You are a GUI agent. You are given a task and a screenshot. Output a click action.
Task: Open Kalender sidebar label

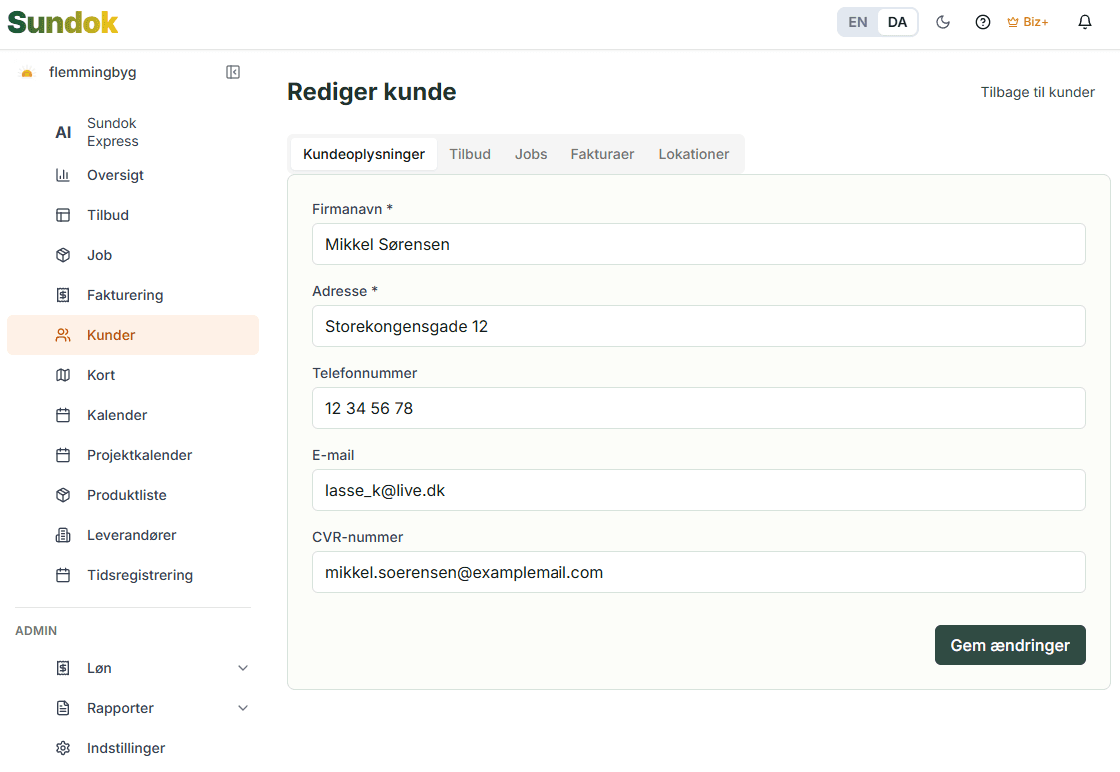pos(117,415)
